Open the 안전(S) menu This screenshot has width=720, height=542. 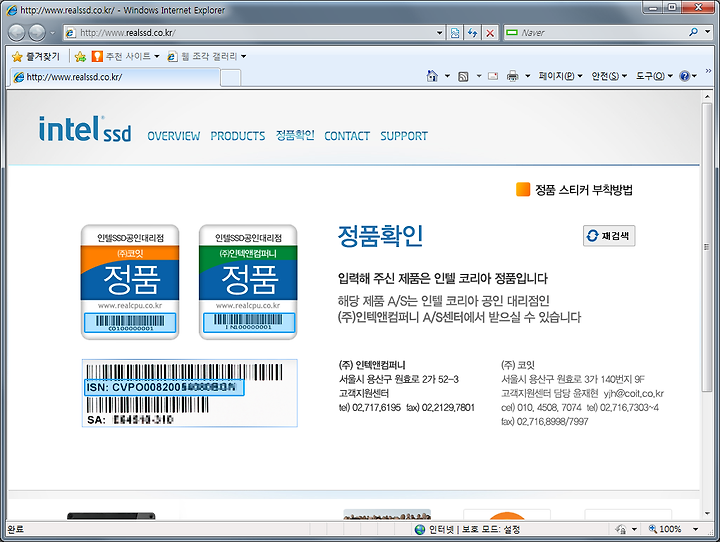609,76
